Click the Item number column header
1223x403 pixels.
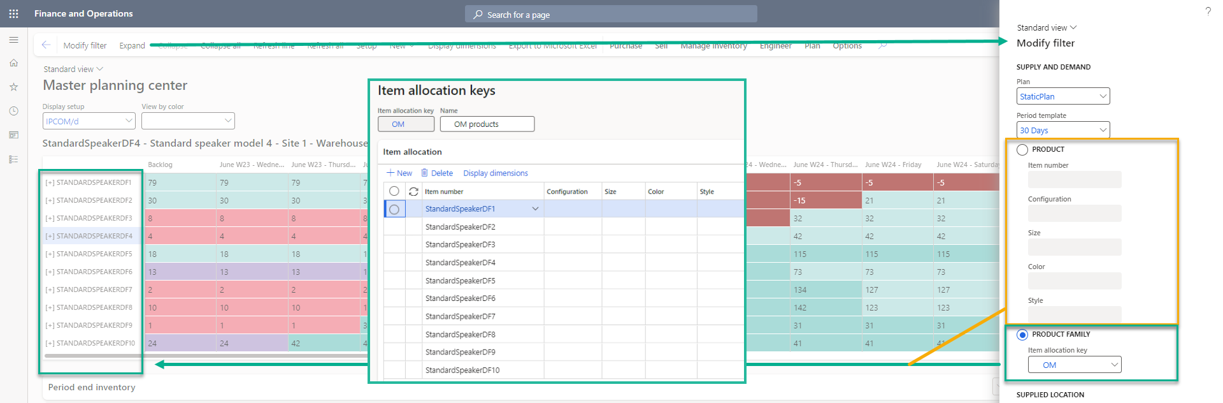444,191
